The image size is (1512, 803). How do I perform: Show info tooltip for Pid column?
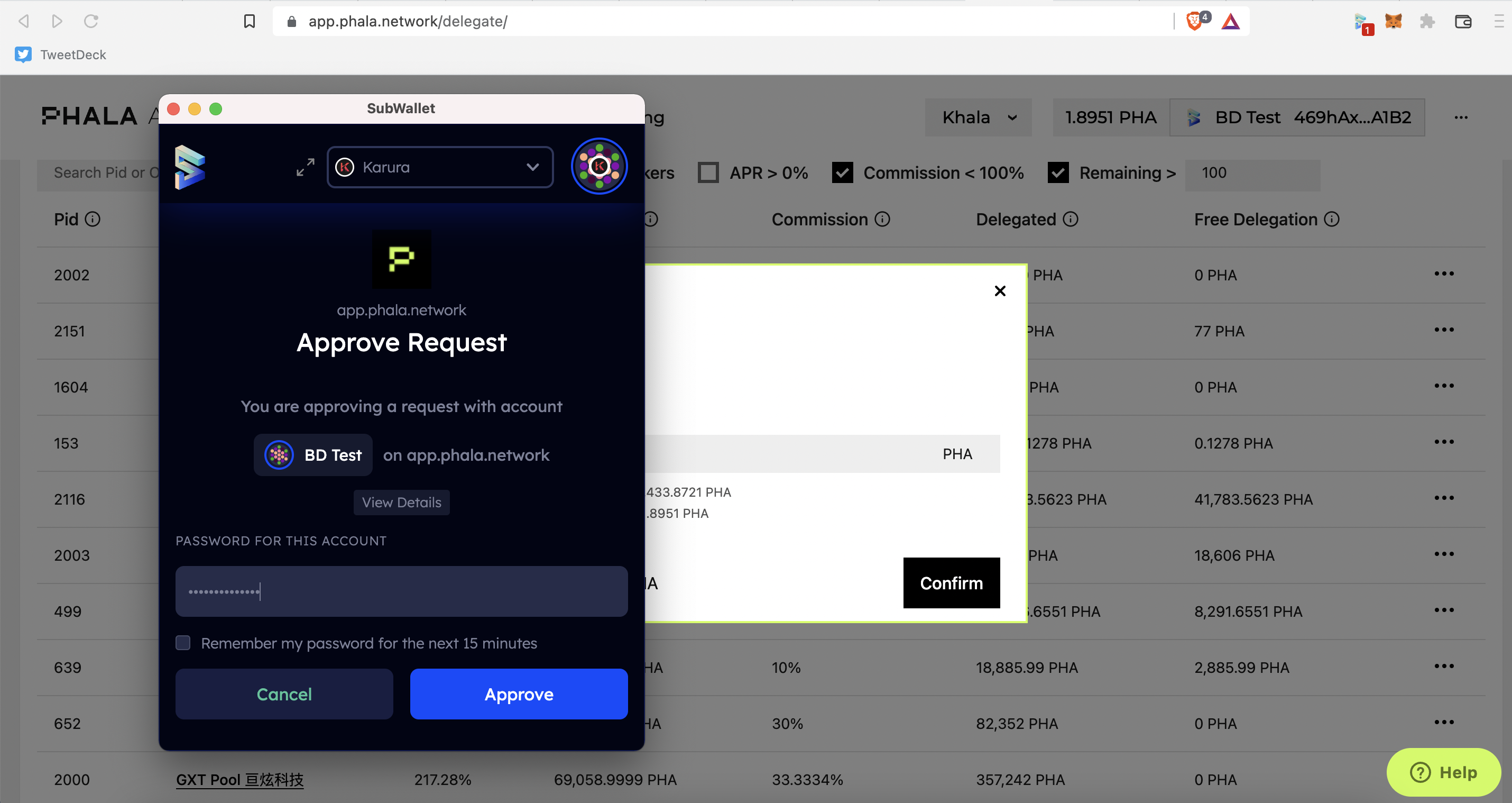[93, 219]
